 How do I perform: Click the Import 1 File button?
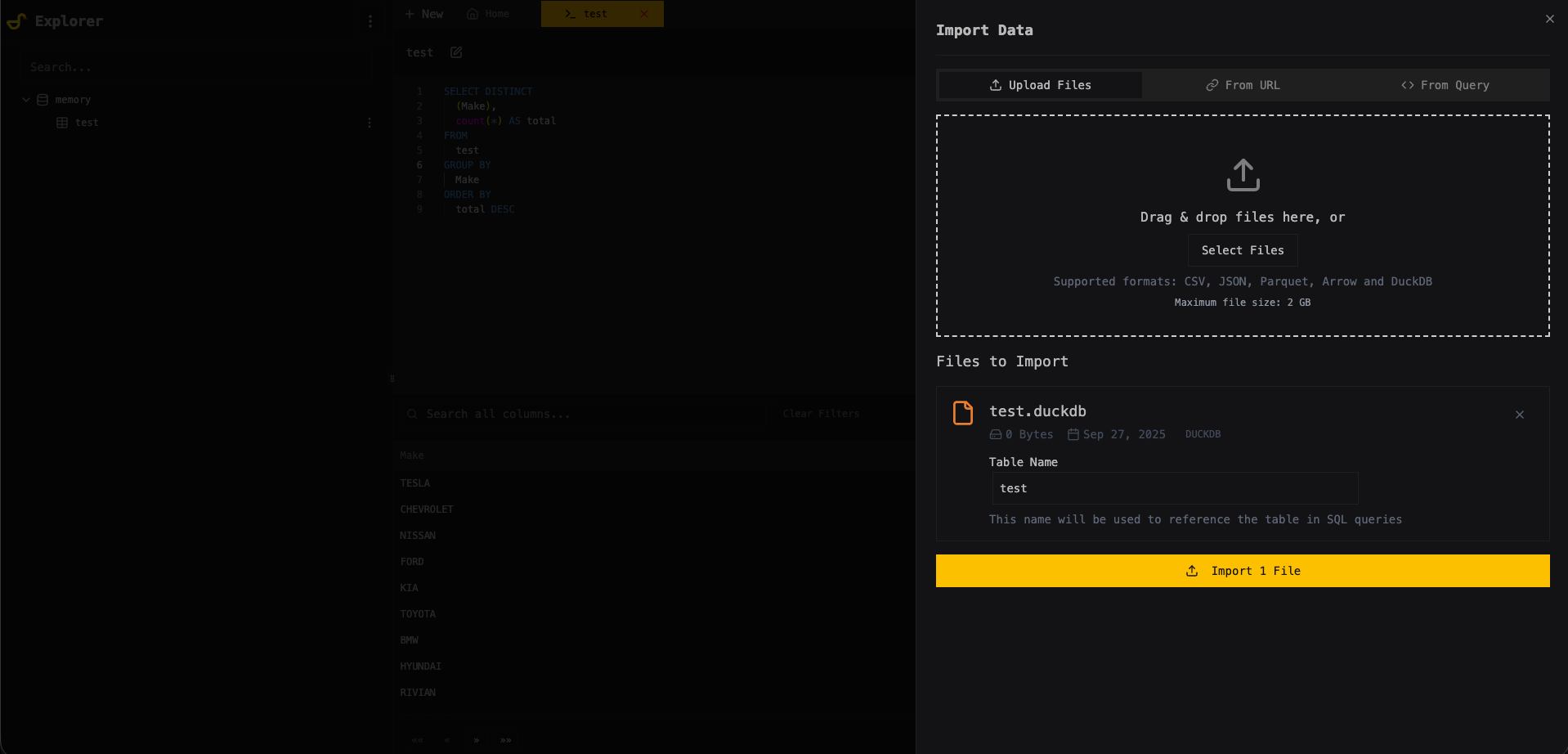pos(1242,571)
